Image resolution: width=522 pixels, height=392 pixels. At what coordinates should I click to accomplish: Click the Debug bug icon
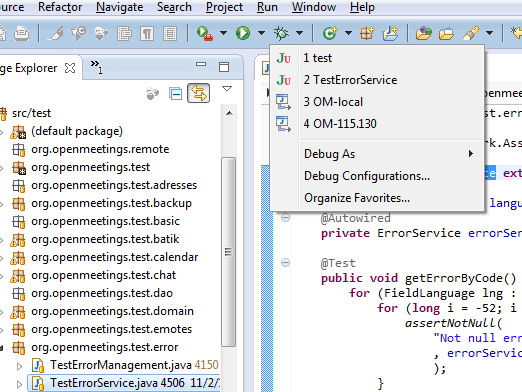coord(281,33)
